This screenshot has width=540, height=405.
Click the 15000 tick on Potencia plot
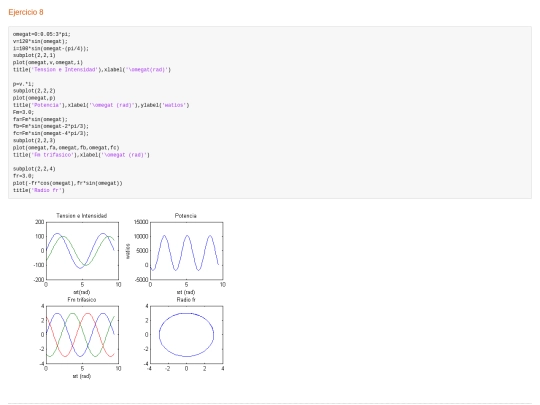point(141,222)
